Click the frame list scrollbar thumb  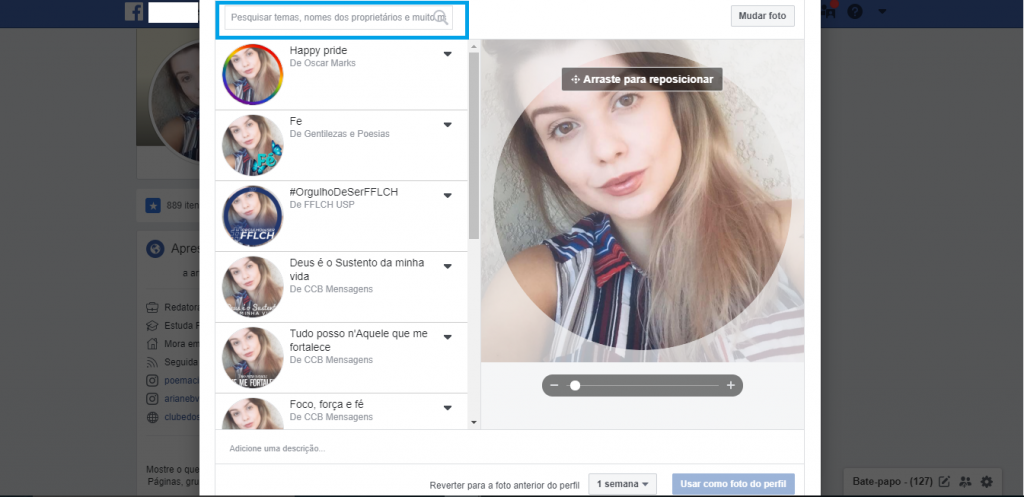pos(474,145)
